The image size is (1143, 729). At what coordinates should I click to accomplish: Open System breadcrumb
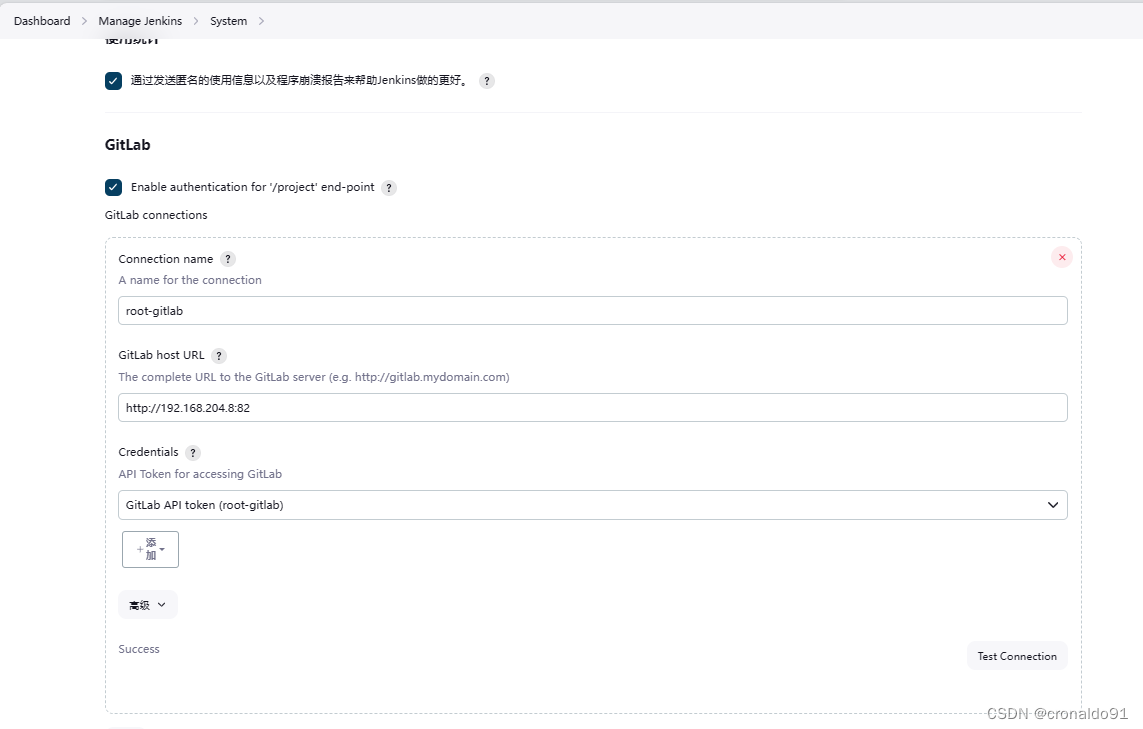click(x=228, y=21)
